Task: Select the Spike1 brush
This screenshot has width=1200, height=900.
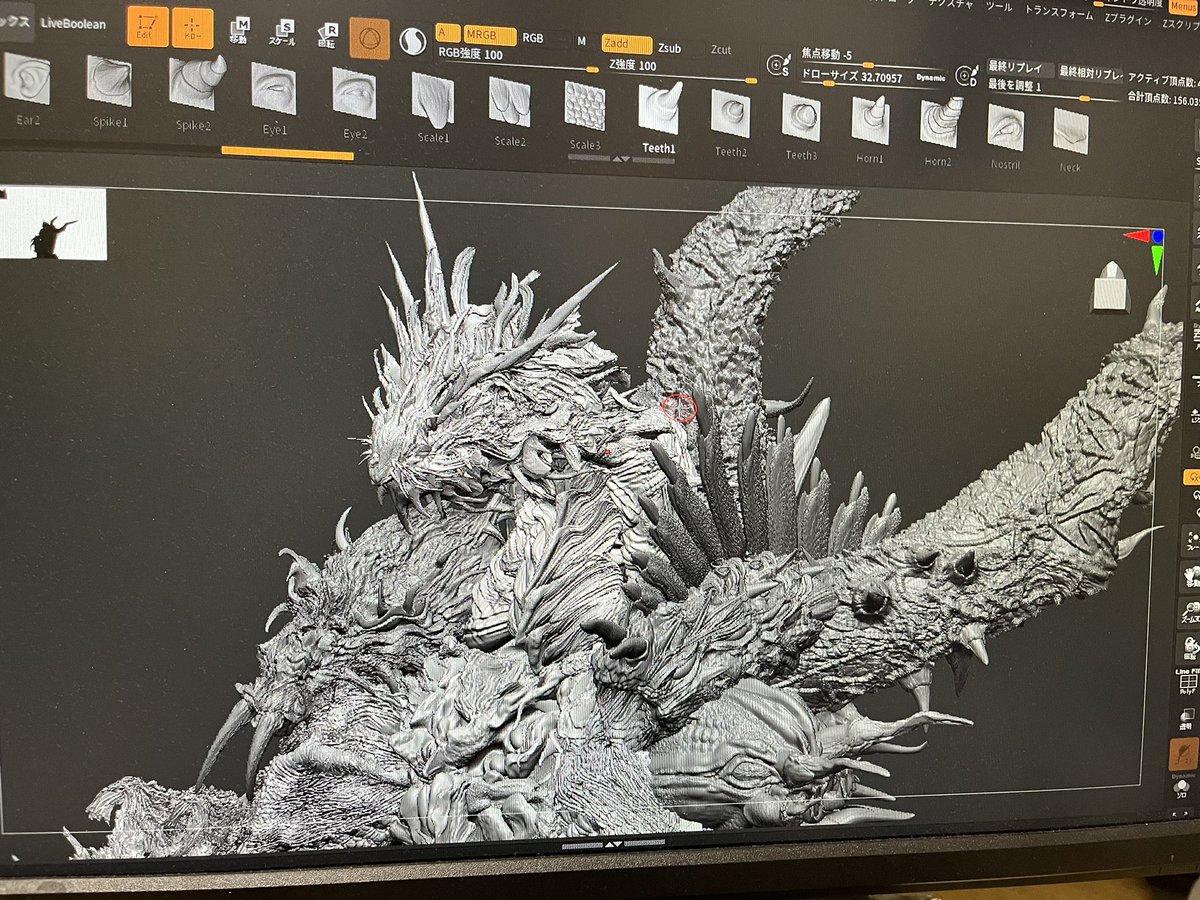Action: click(109, 81)
